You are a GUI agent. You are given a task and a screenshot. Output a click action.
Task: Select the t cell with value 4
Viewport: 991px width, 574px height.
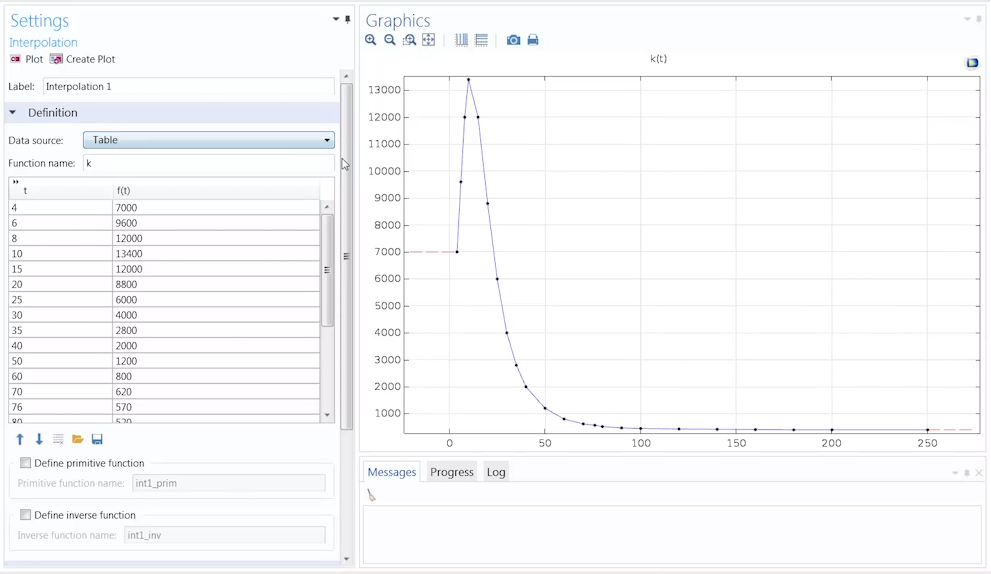tap(61, 207)
